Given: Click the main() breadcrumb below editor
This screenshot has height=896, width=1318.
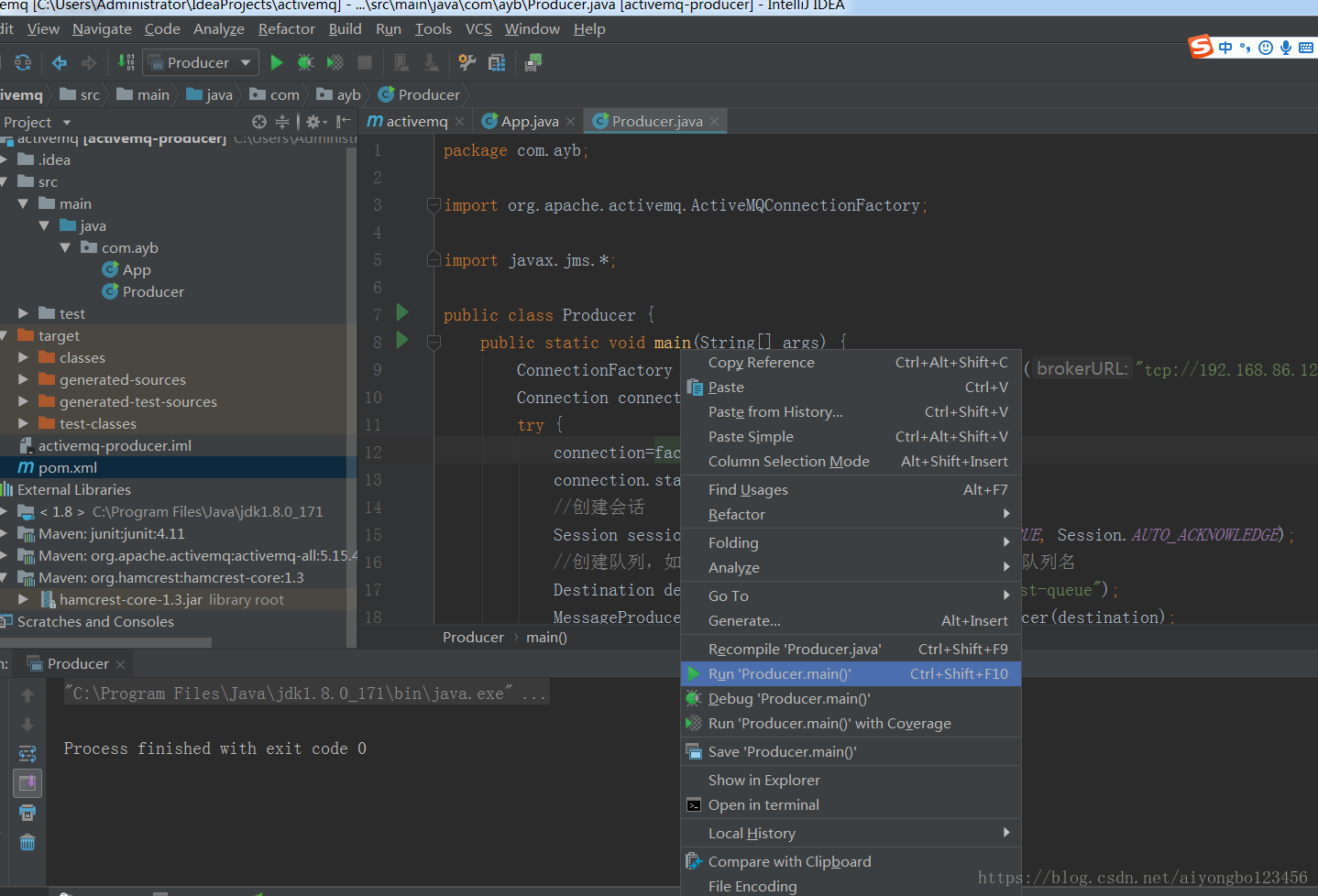Looking at the screenshot, I should point(546,637).
